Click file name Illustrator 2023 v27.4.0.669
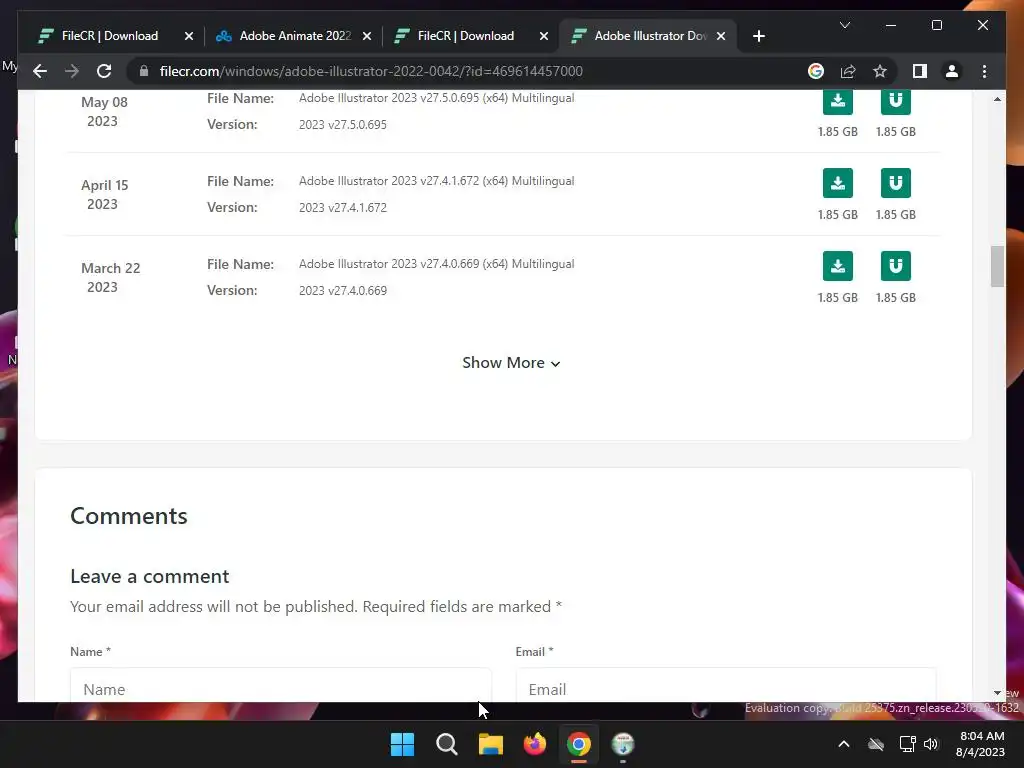 [436, 264]
